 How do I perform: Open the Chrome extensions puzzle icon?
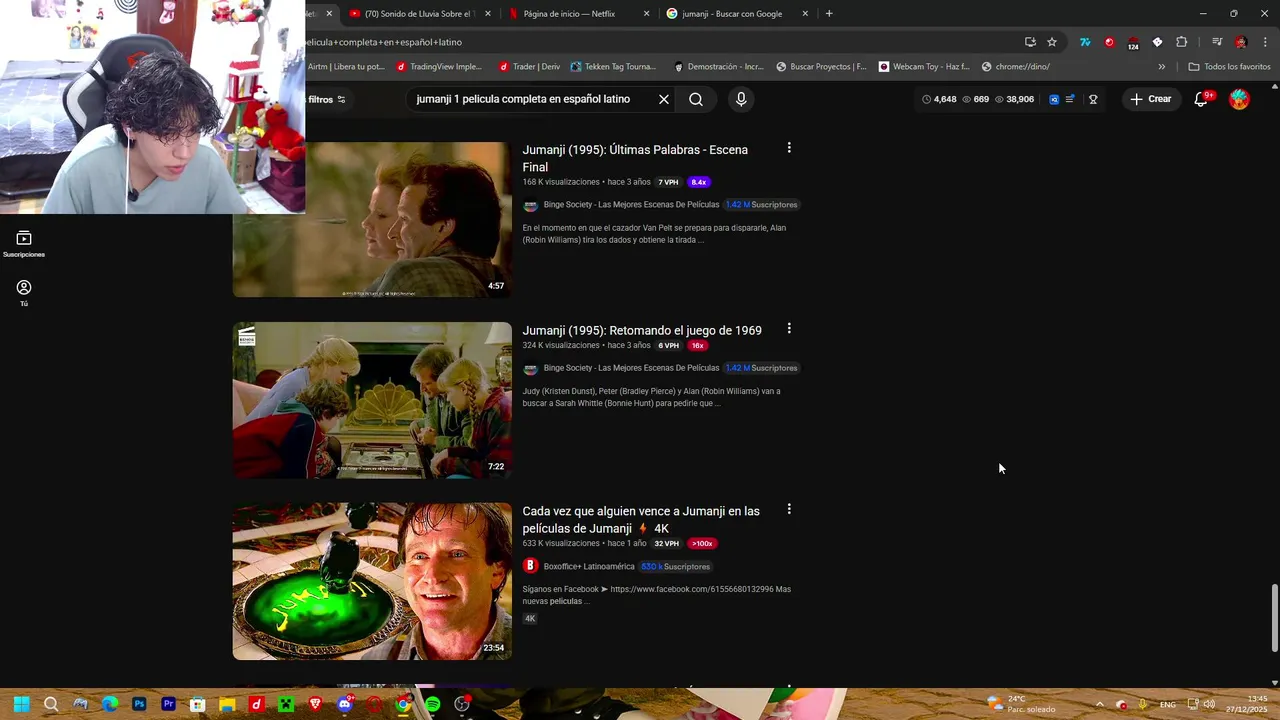click(x=1181, y=42)
